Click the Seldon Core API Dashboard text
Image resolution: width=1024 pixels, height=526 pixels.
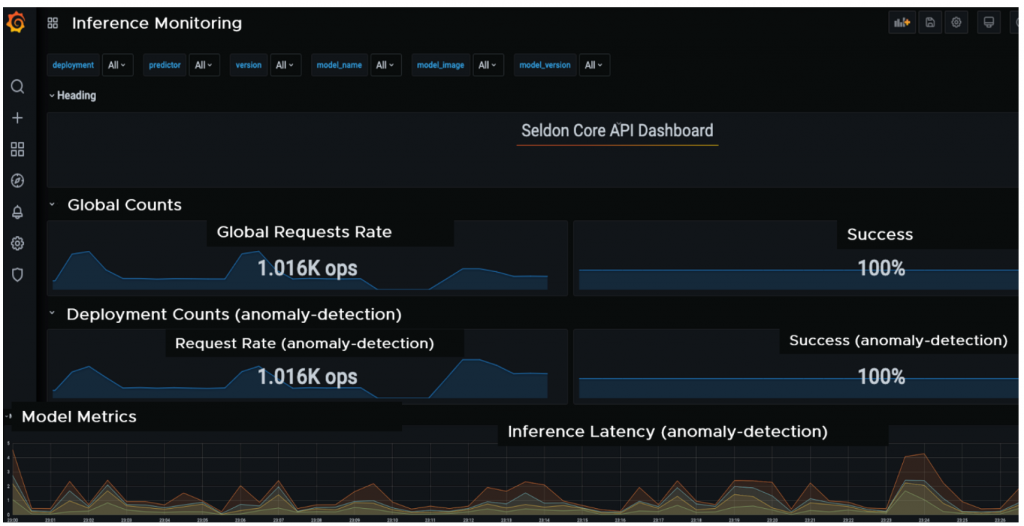pyautogui.click(x=617, y=131)
